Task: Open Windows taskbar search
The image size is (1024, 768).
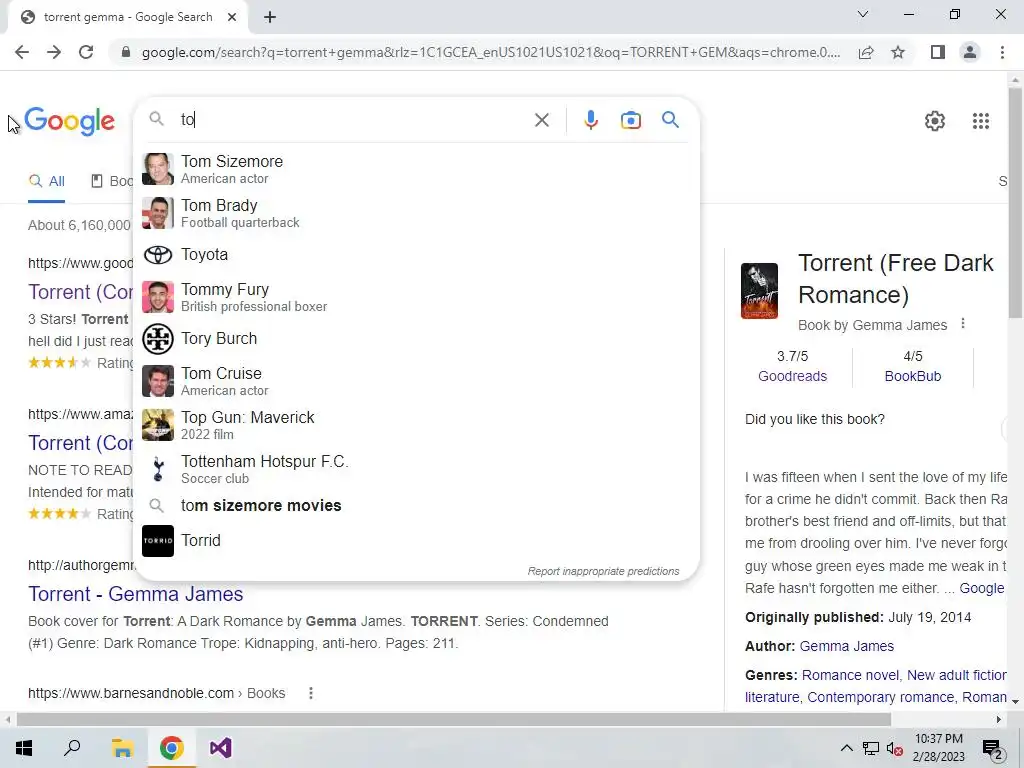Action: point(72,748)
